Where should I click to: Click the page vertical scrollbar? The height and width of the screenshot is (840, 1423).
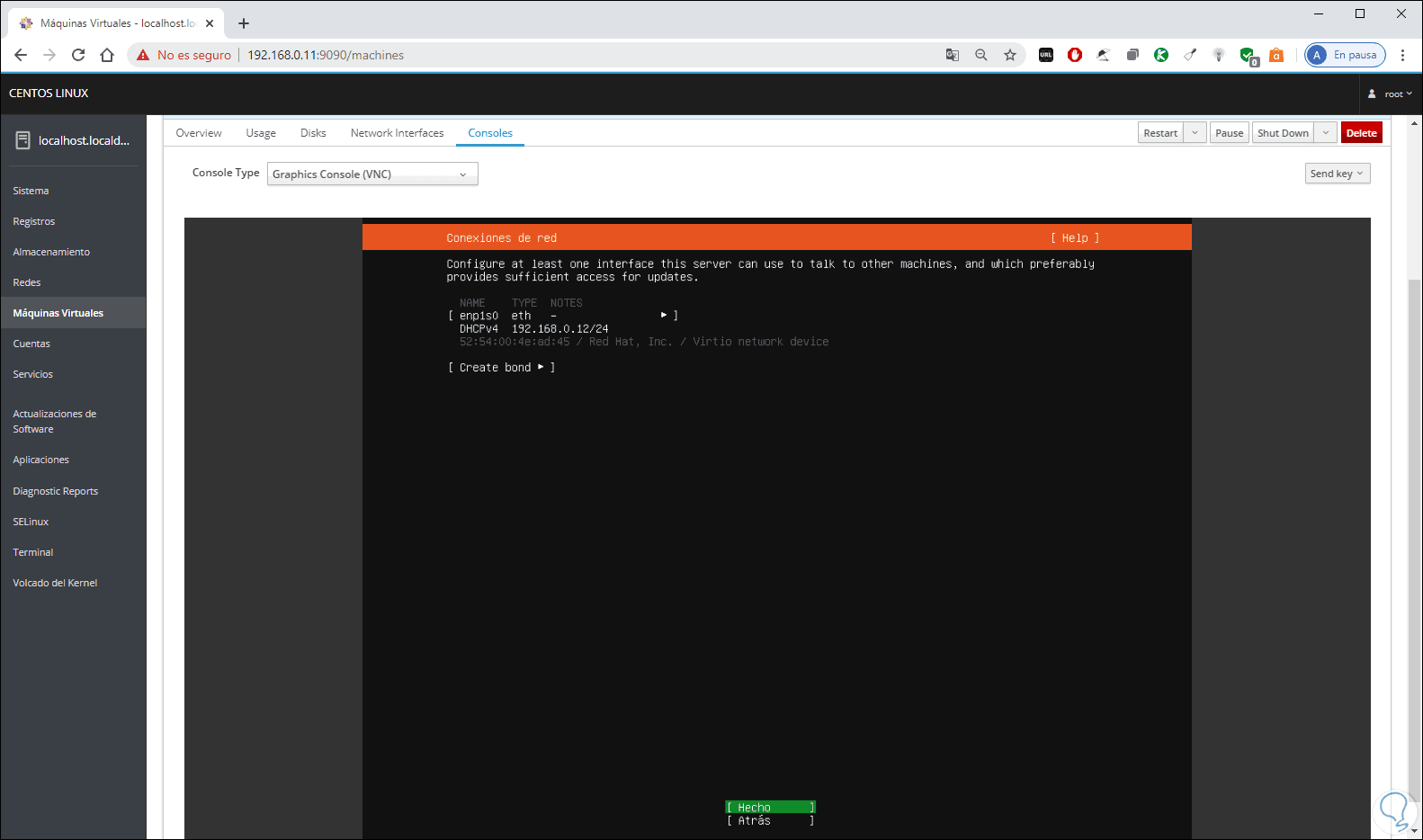[x=1415, y=540]
